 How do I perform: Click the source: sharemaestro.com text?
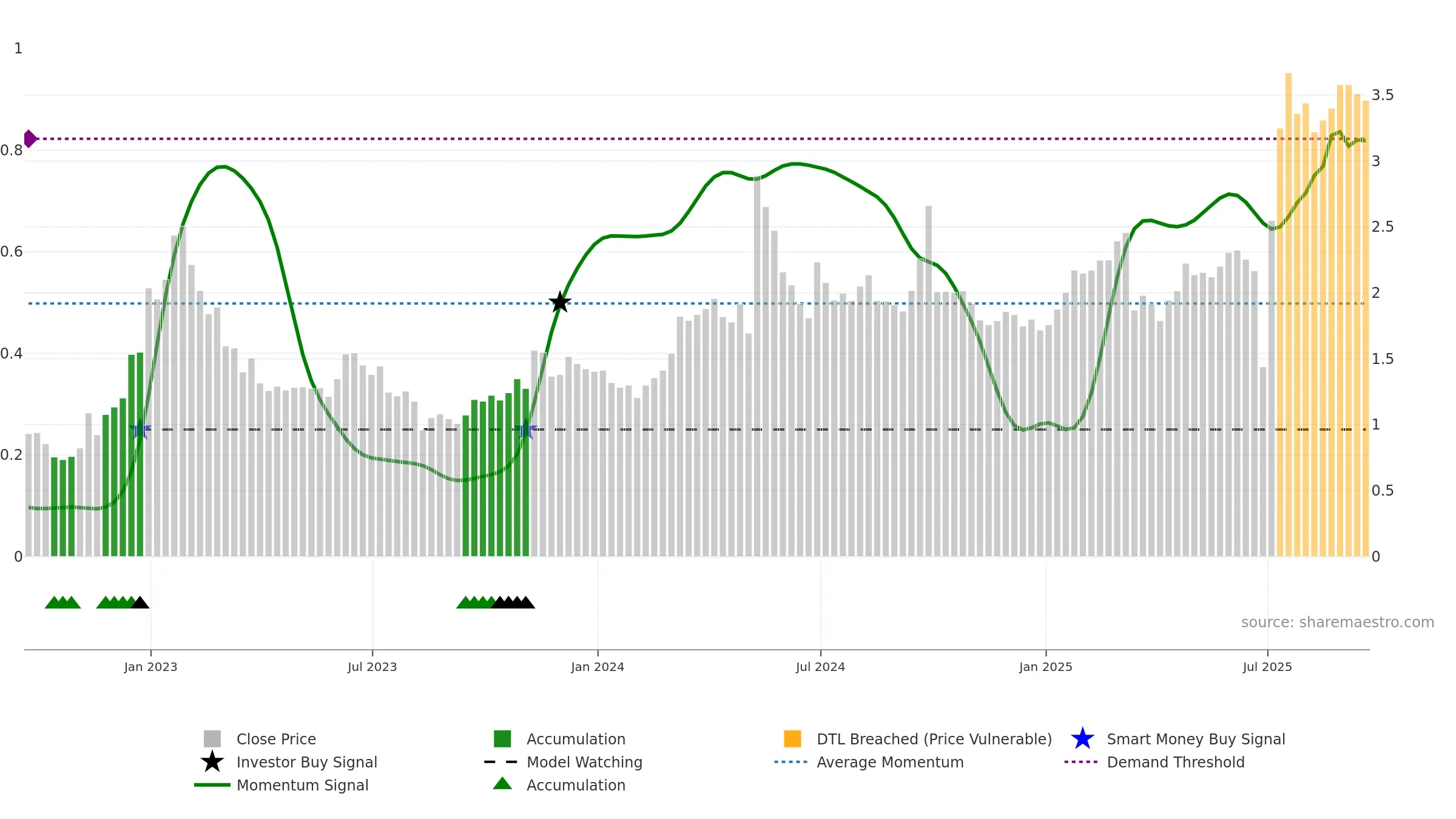click(1338, 622)
